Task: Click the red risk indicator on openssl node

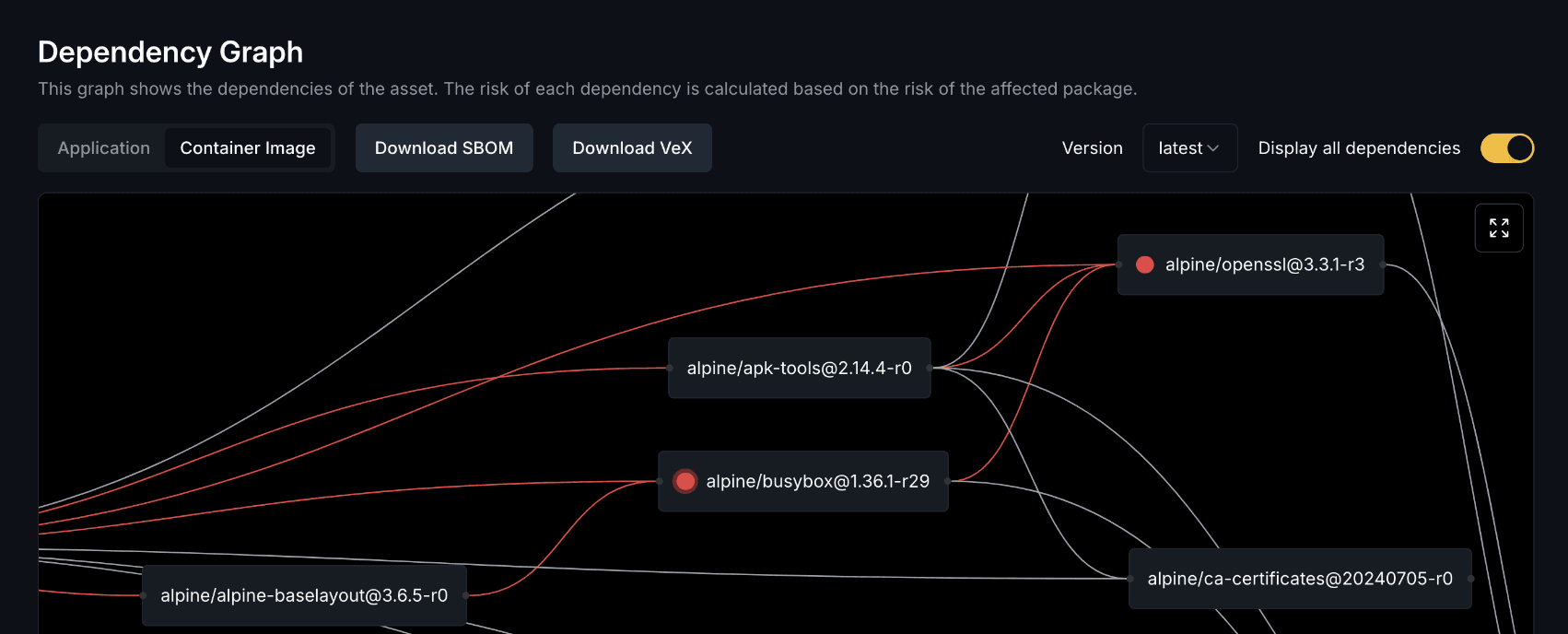Action: [x=1144, y=264]
